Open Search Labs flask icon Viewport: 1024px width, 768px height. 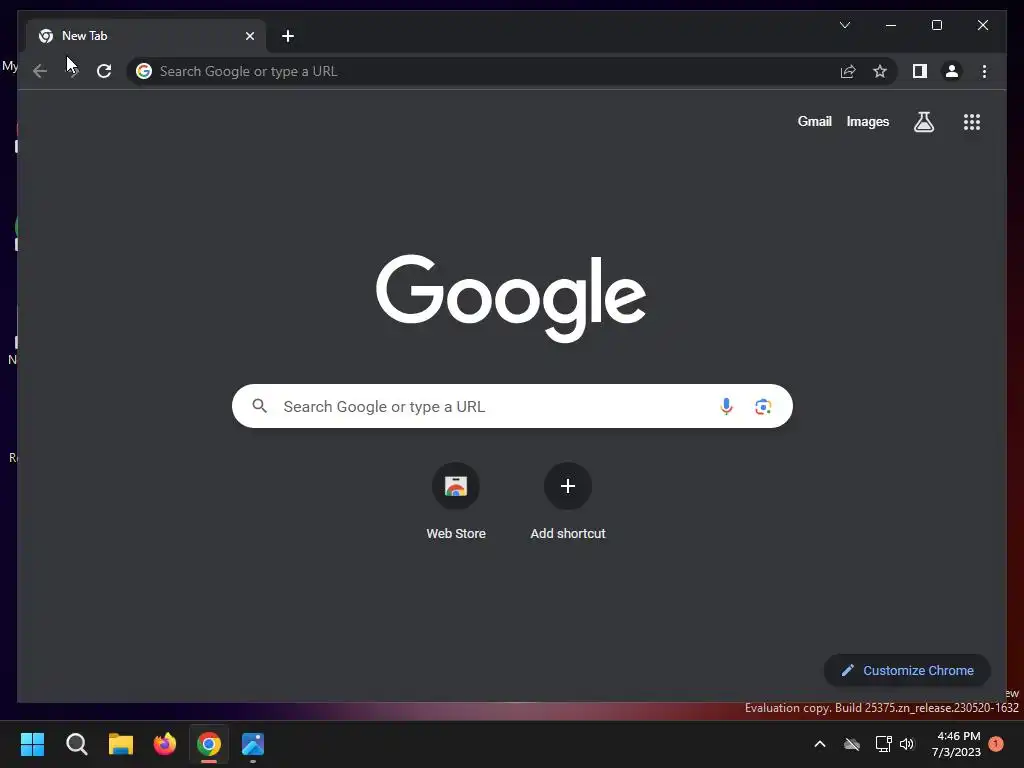tap(923, 121)
